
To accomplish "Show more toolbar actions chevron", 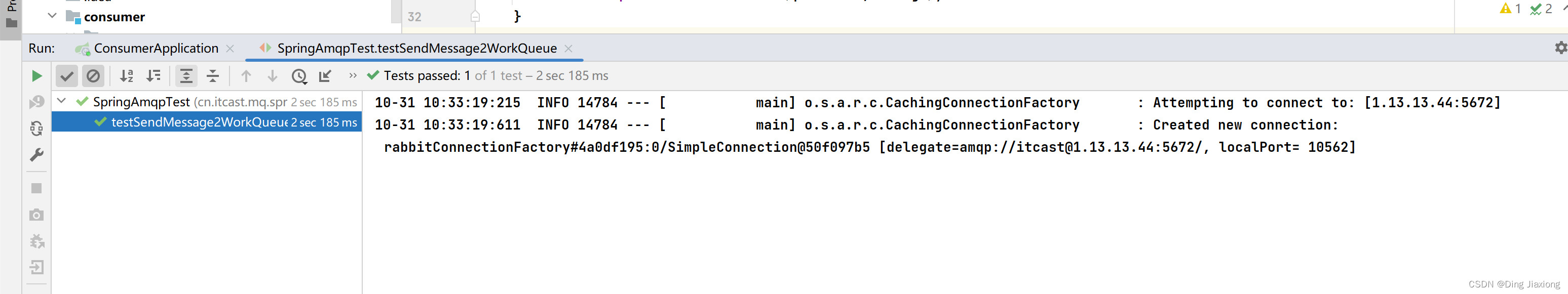I will tap(353, 75).
